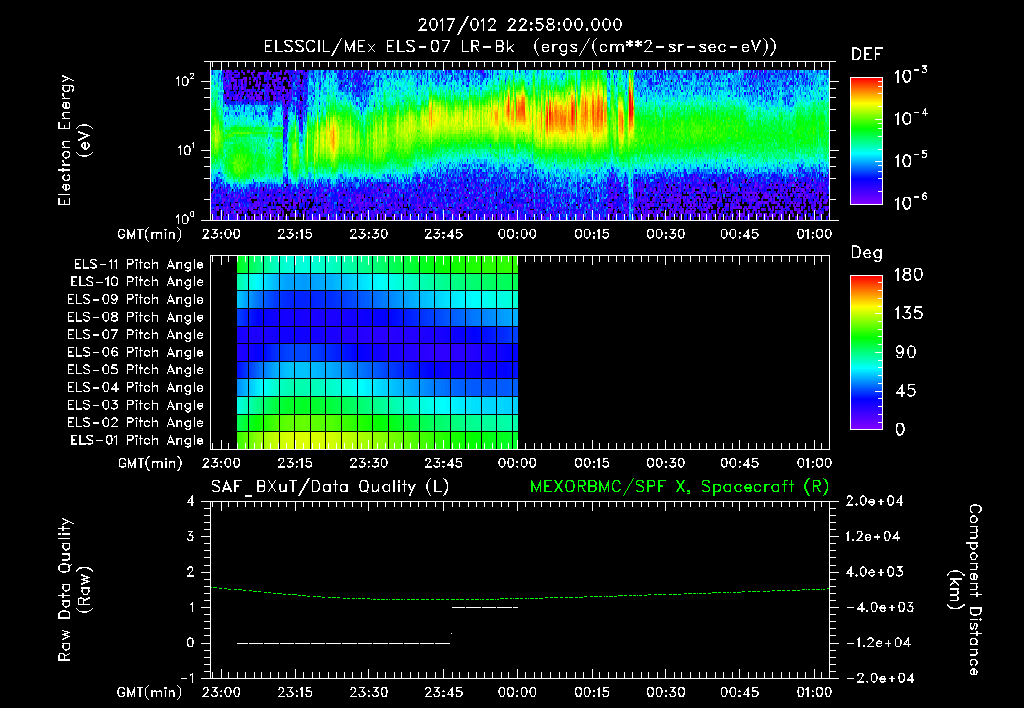Click the 23:15 tick under the pitch angle panel
This screenshot has height=708, width=1024.
pyautogui.click(x=295, y=463)
